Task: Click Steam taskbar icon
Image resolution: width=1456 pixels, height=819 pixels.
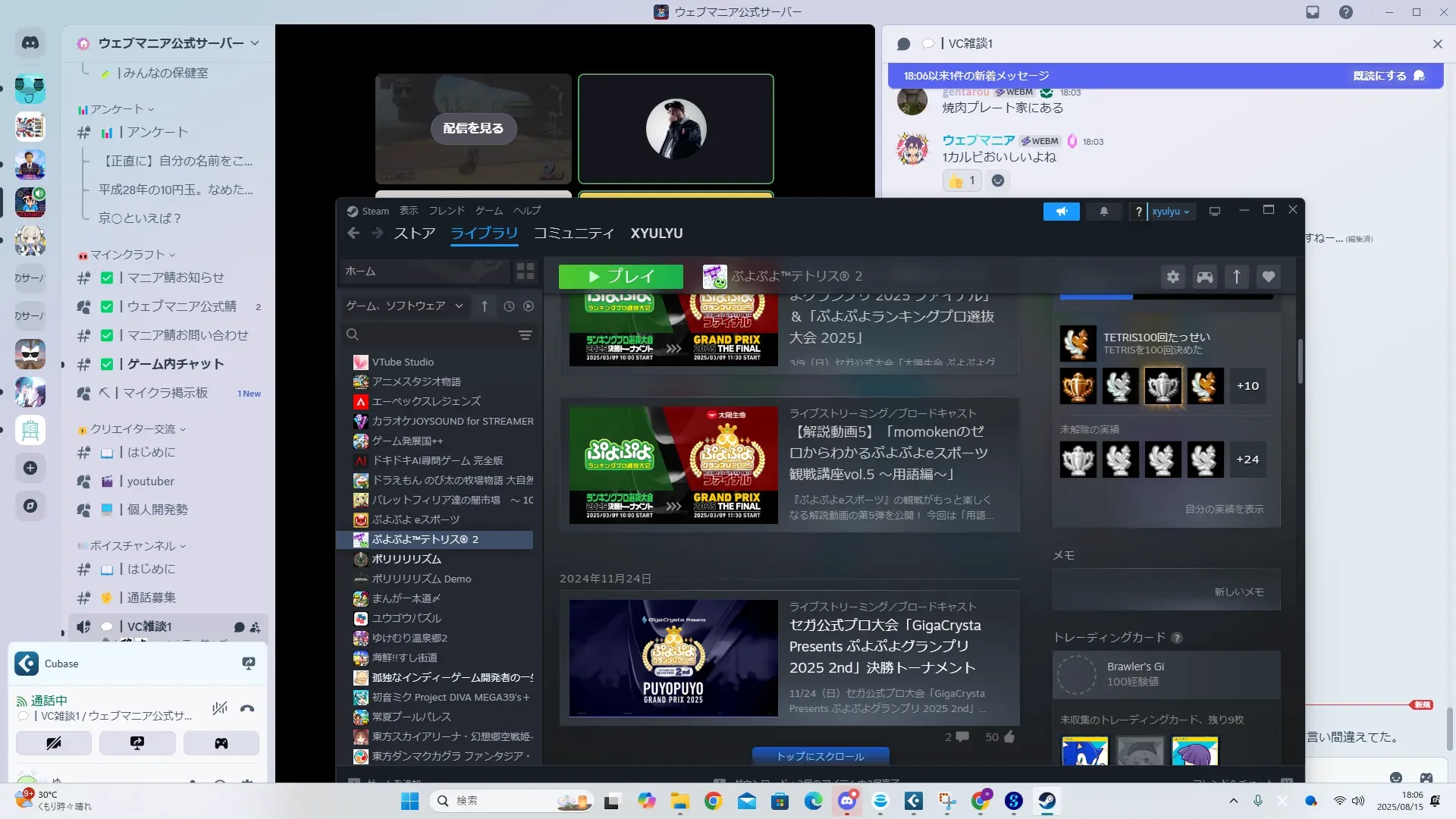Action: tap(1046, 801)
